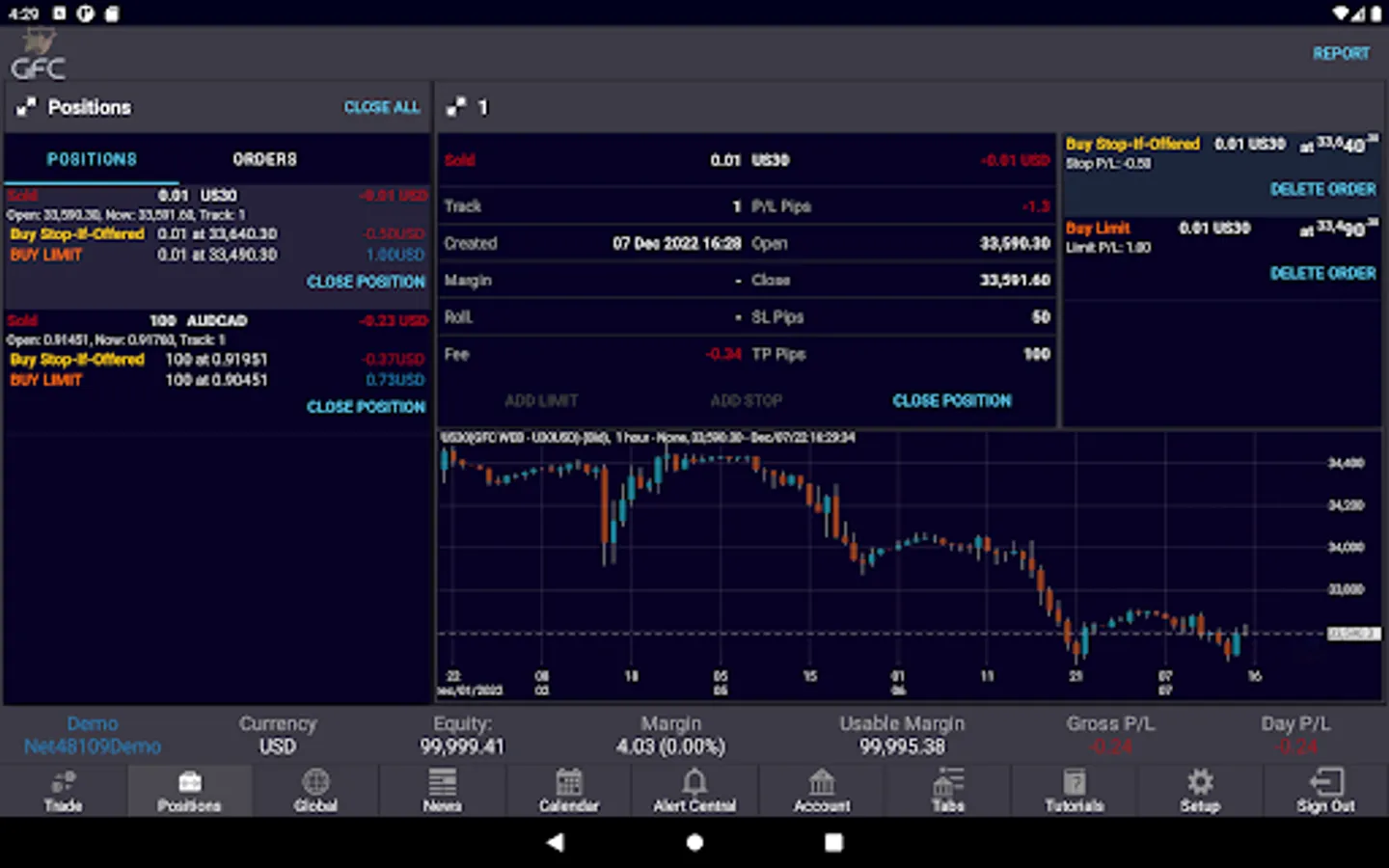Click the Fee value -0.34
Viewport: 1389px width, 868px height.
[723, 354]
